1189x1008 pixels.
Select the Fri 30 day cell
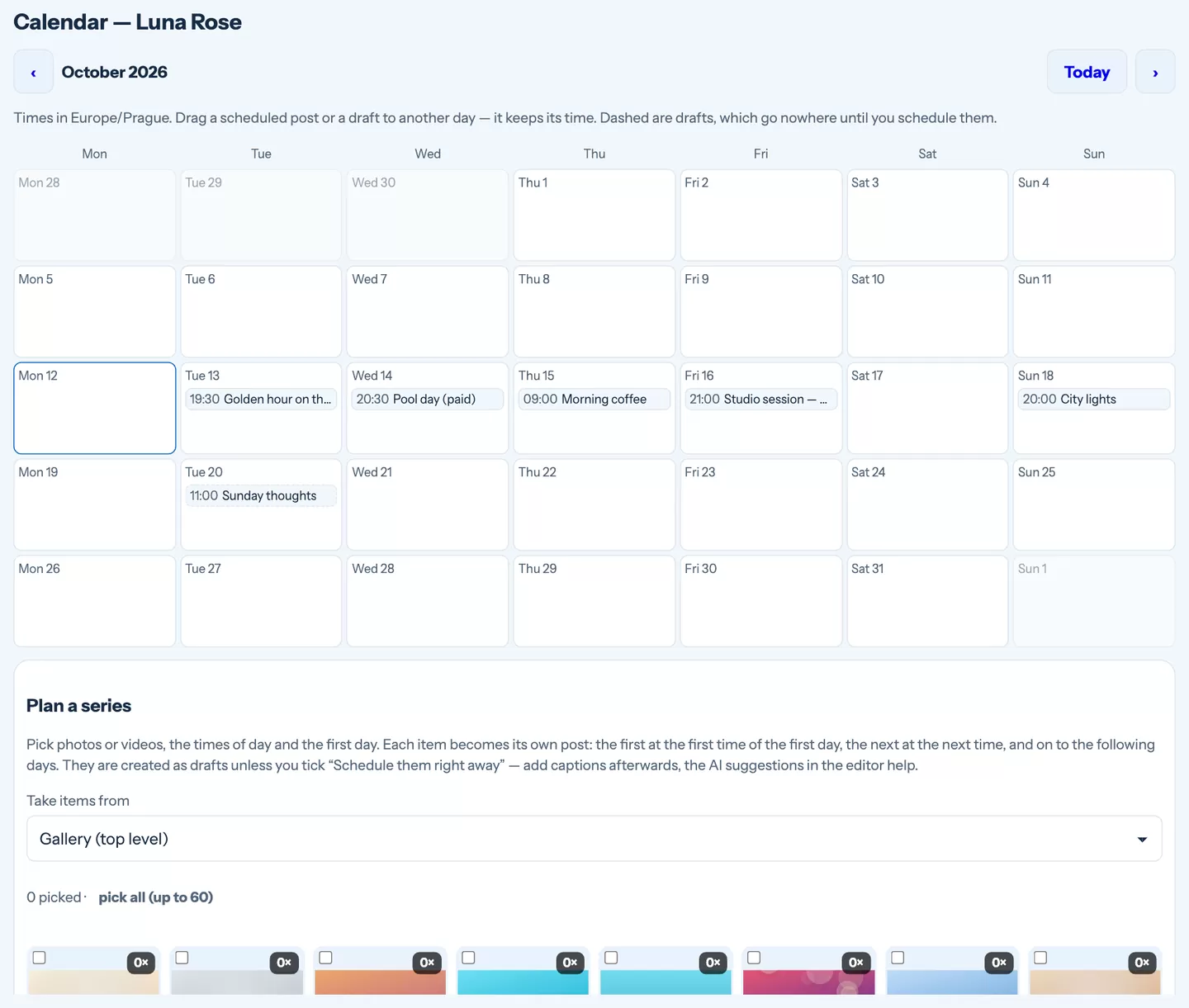tap(761, 601)
